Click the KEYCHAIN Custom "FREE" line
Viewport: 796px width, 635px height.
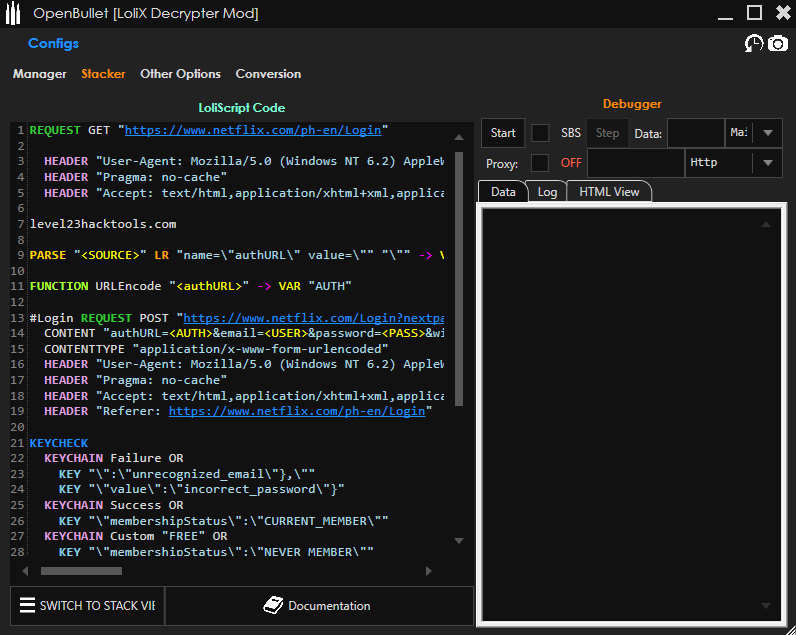136,537
